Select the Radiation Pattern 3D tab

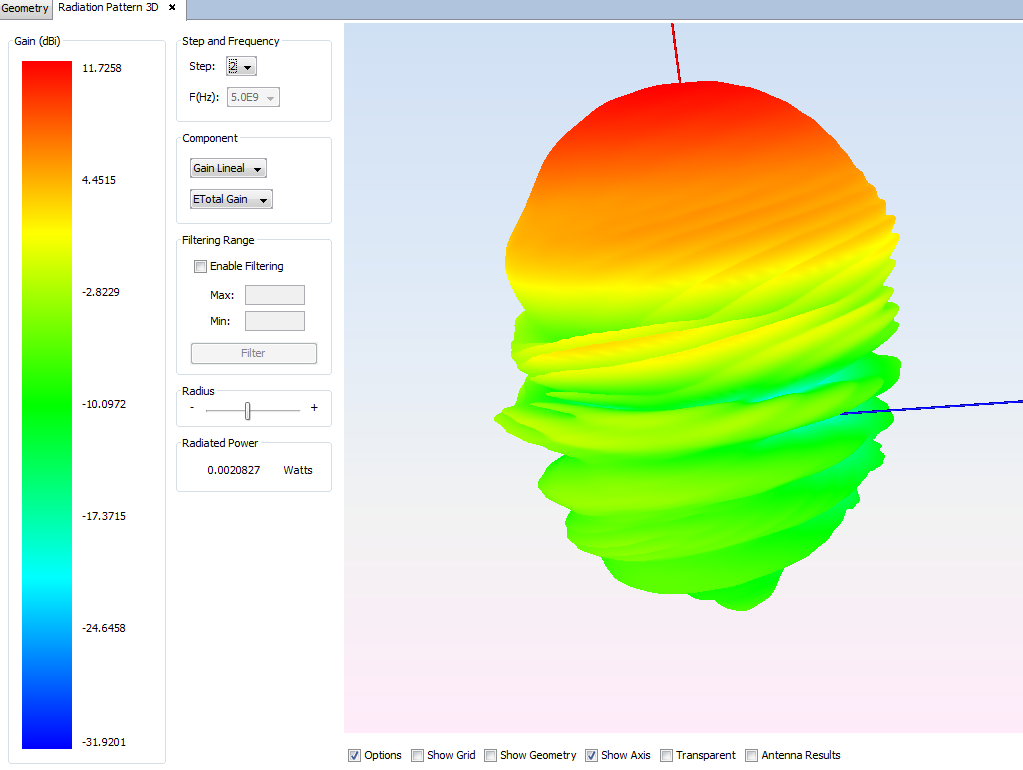tap(108, 8)
